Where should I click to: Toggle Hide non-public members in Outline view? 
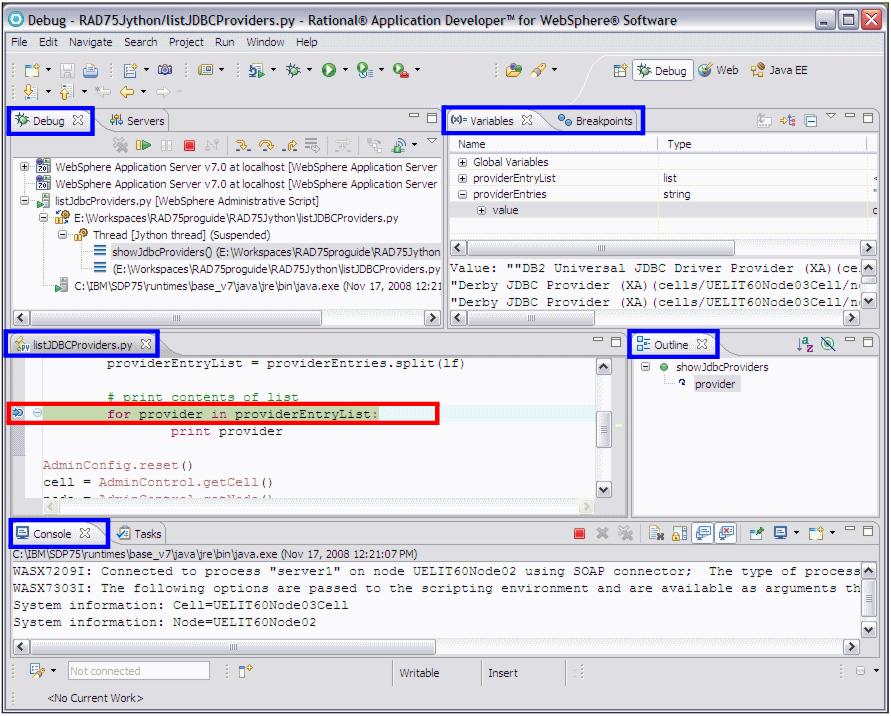(828, 344)
